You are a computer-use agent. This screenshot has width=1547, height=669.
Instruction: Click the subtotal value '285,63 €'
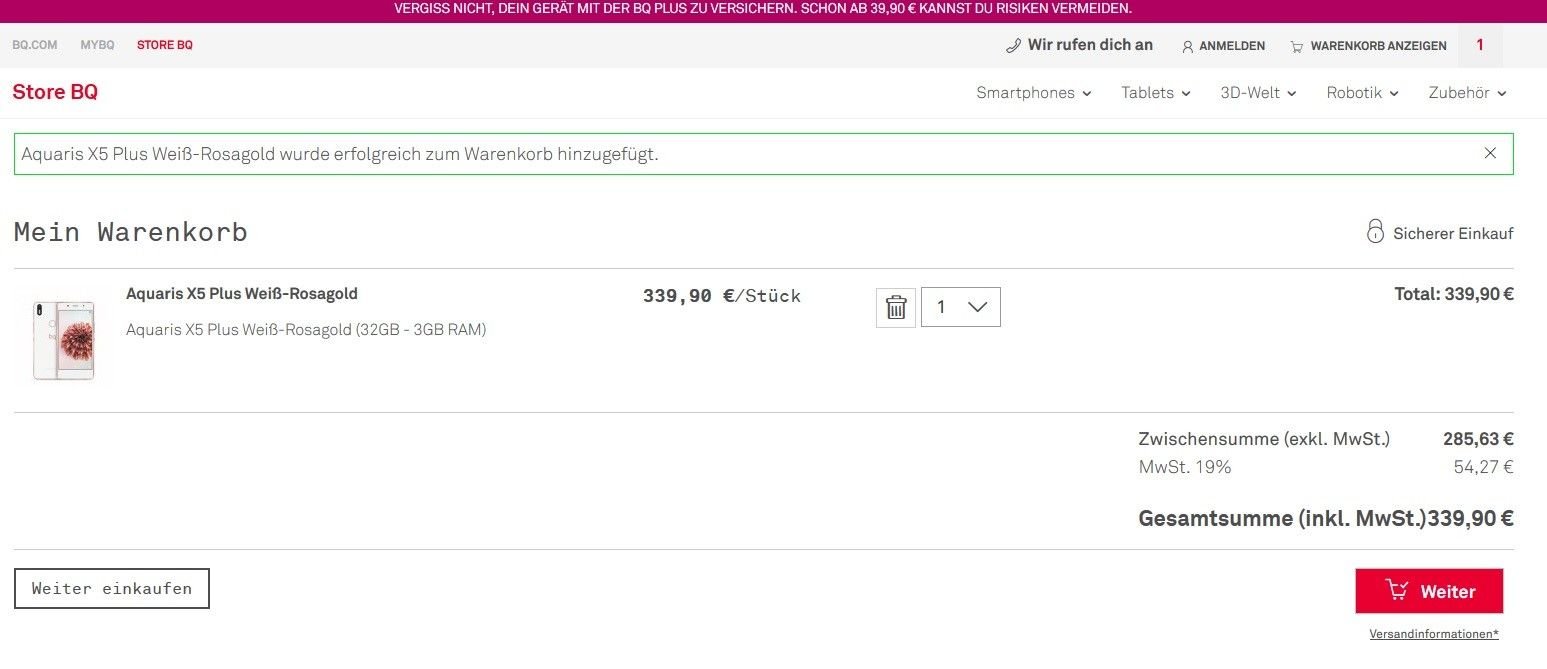[1478, 439]
